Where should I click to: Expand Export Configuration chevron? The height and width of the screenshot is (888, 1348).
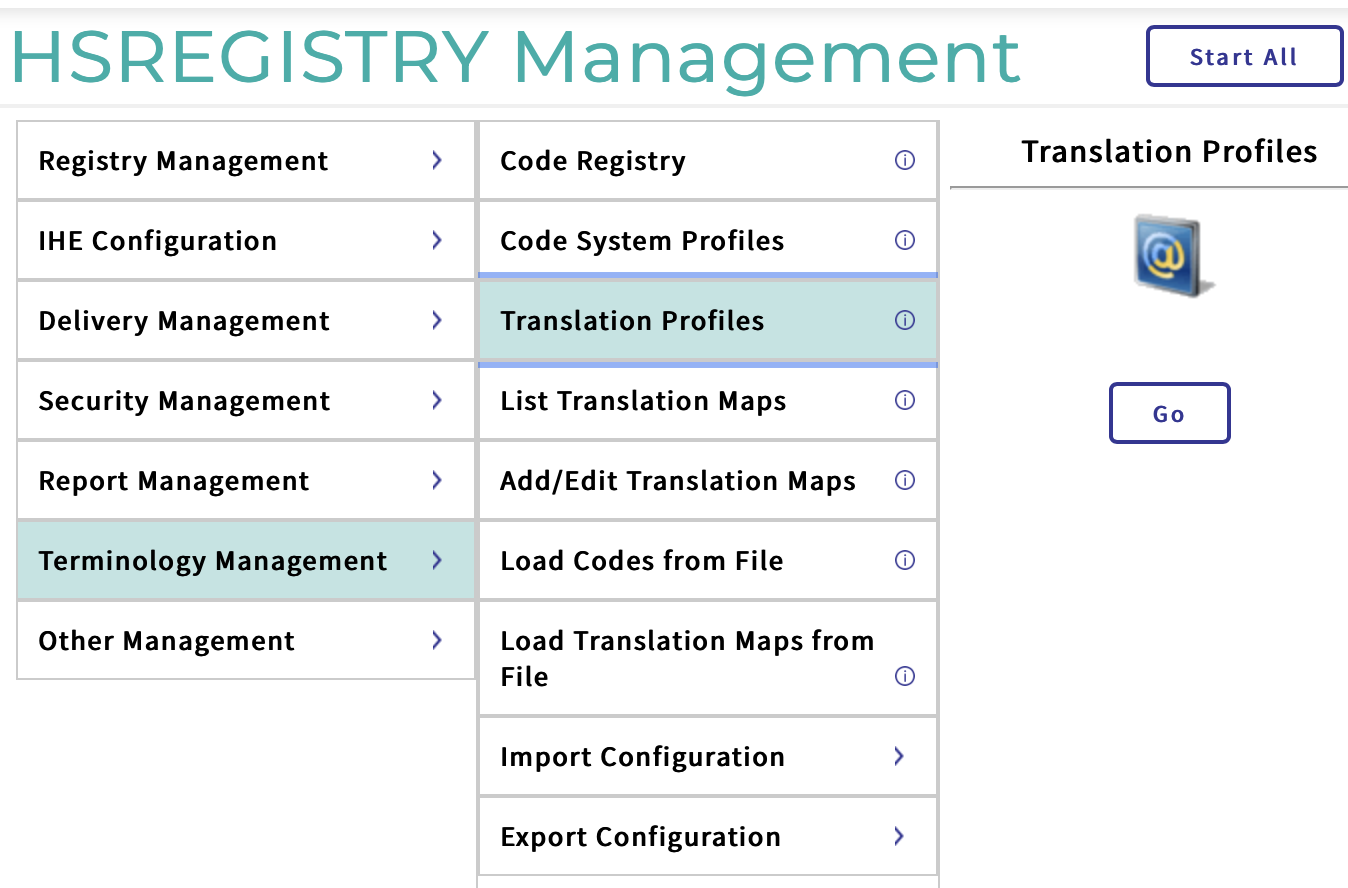pyautogui.click(x=899, y=836)
